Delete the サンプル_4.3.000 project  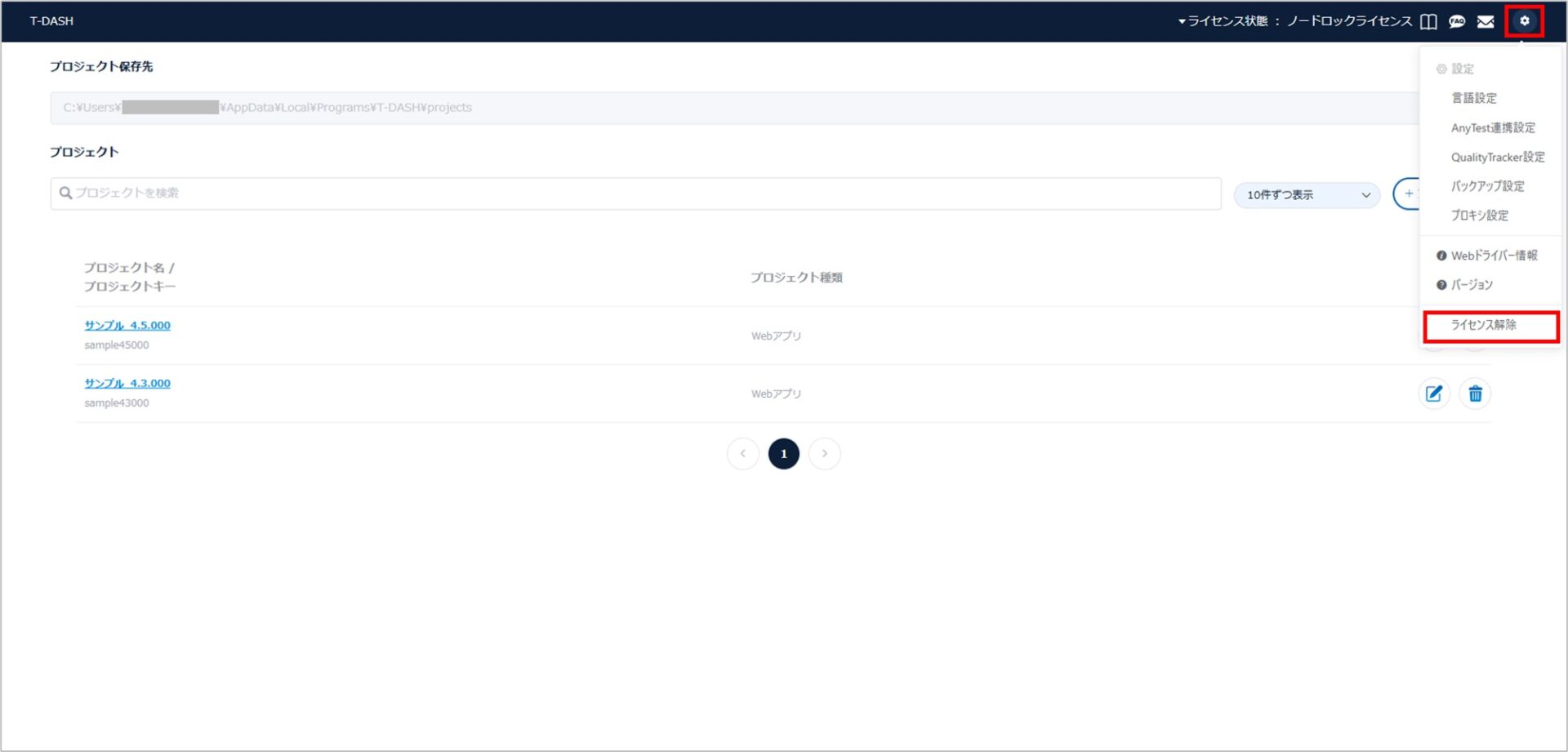(1475, 394)
